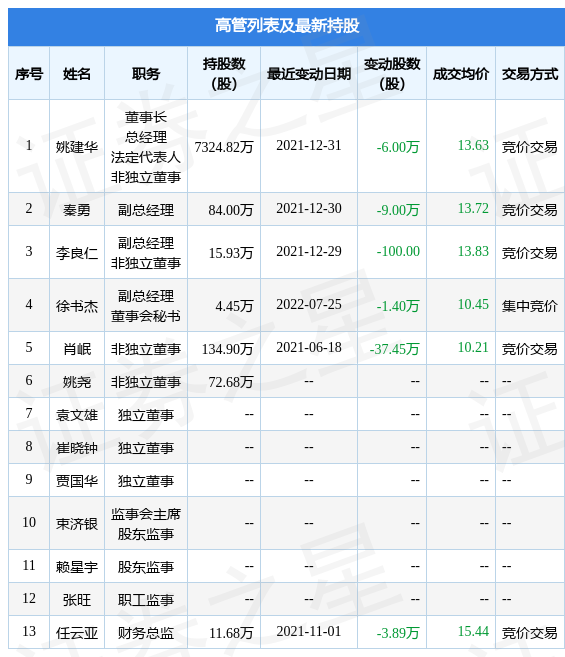The height and width of the screenshot is (657, 565).
Task: Click the 持股数(股) column header
Action: [x=224, y=74]
